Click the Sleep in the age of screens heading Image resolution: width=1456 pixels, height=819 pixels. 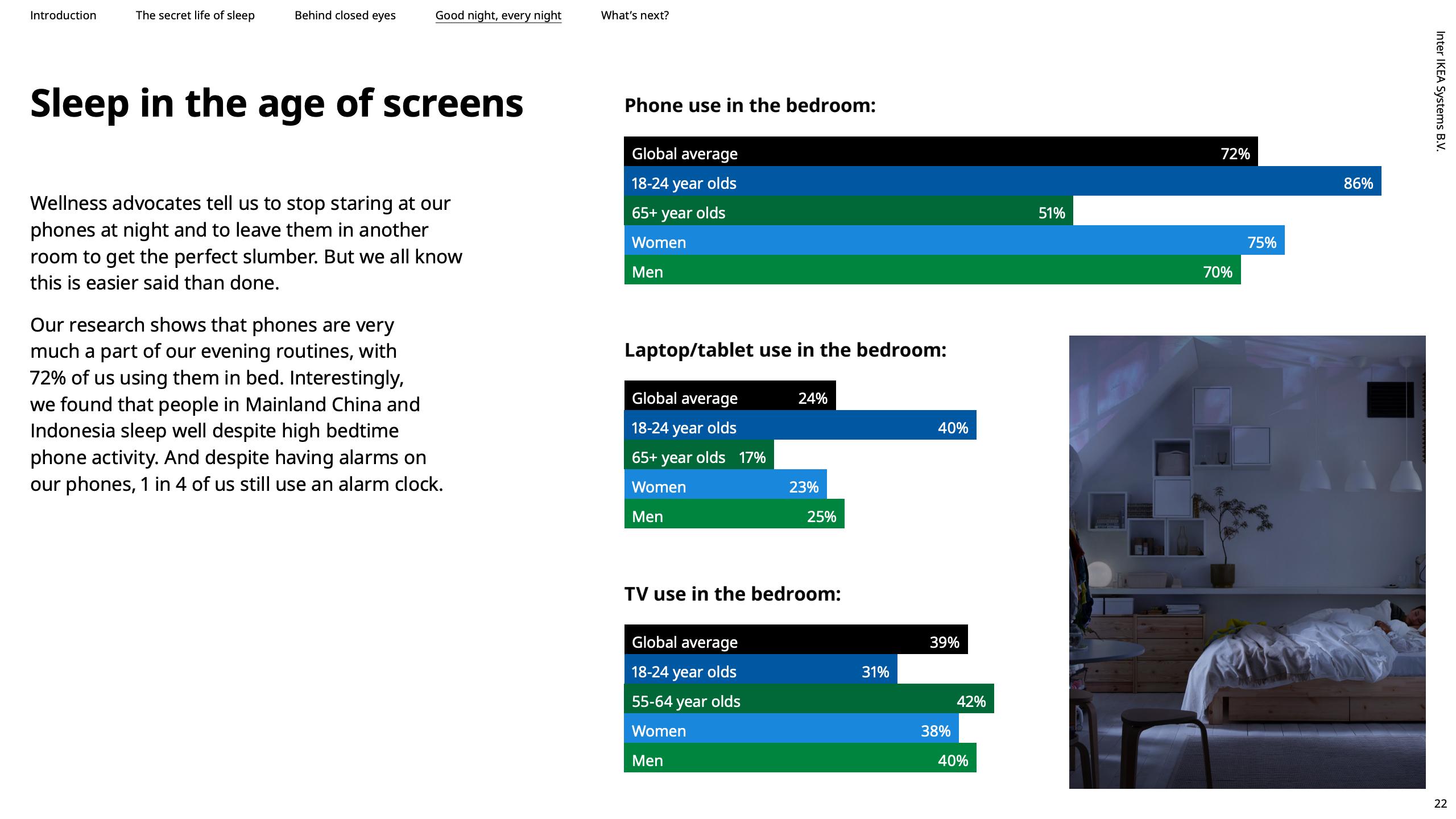[276, 104]
